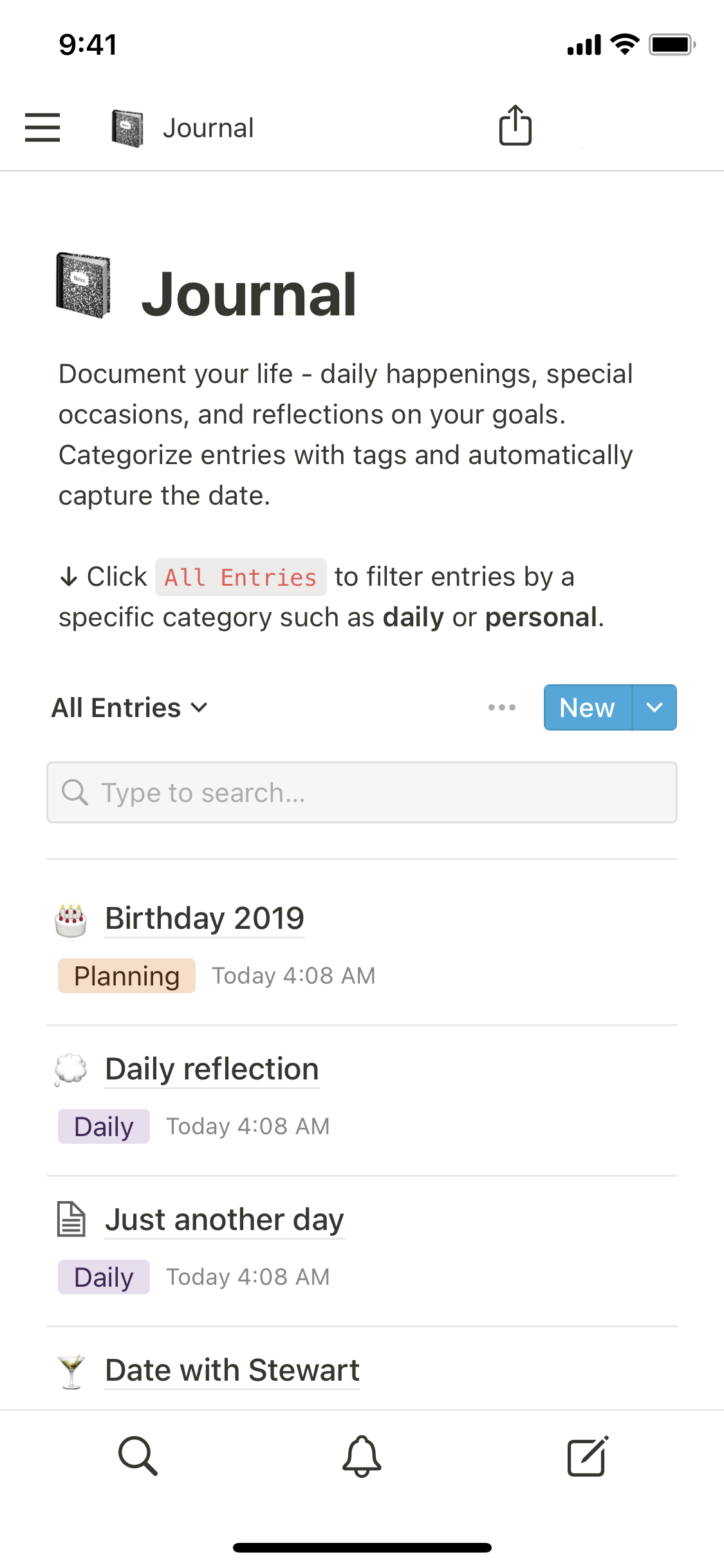724x1568 pixels.
Task: Open notifications bell icon
Action: coord(362,1455)
